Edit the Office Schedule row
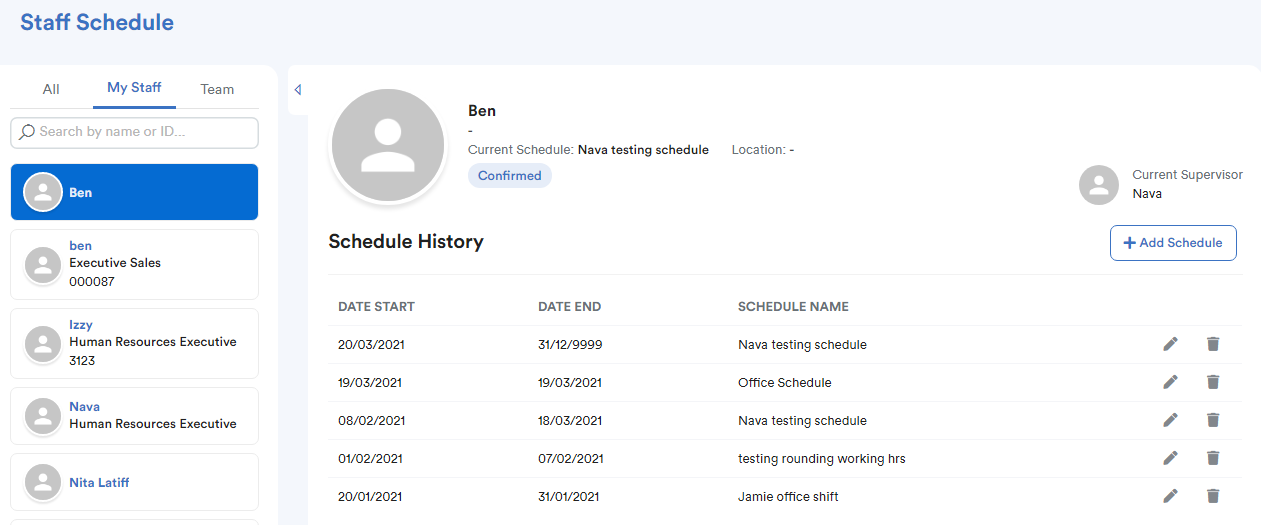 point(1170,382)
